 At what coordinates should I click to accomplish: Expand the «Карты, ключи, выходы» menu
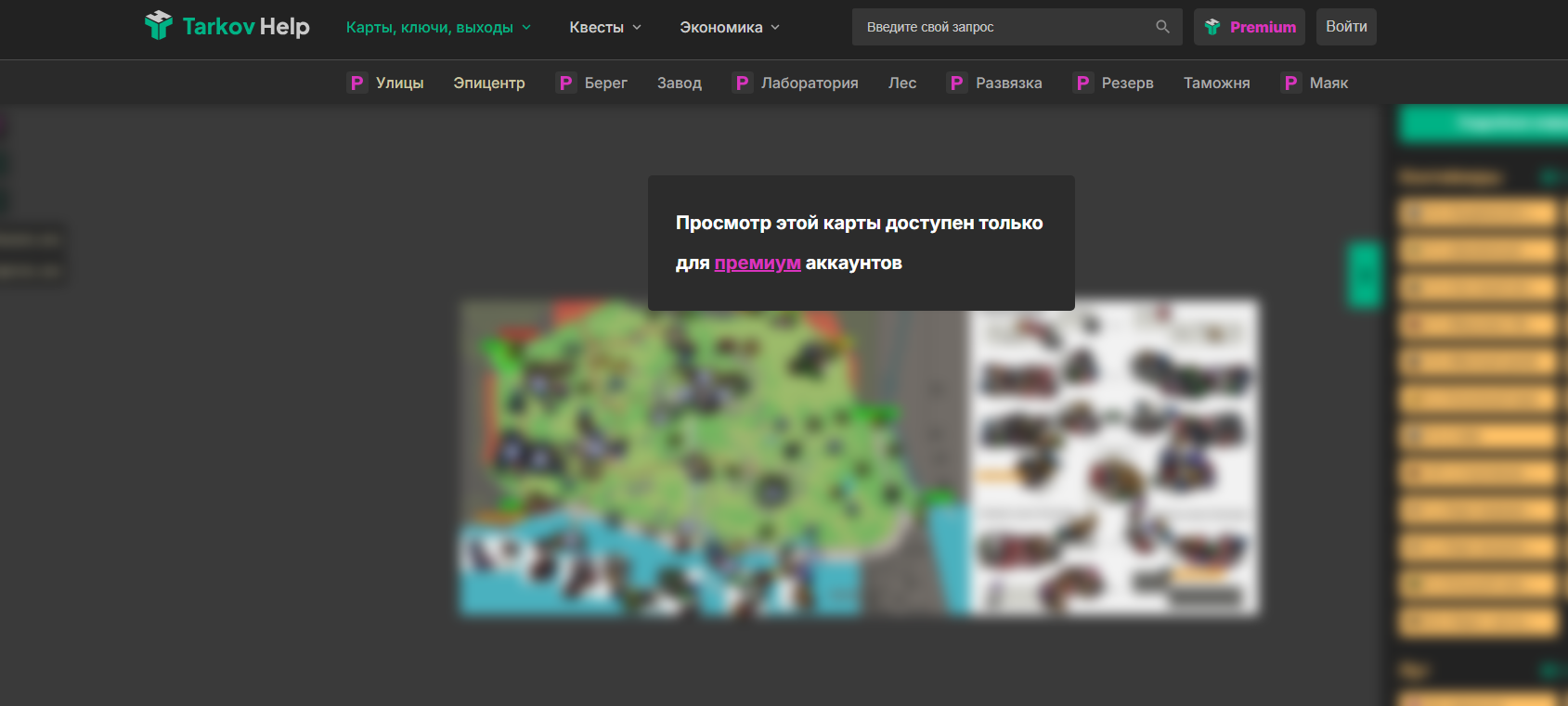(438, 28)
